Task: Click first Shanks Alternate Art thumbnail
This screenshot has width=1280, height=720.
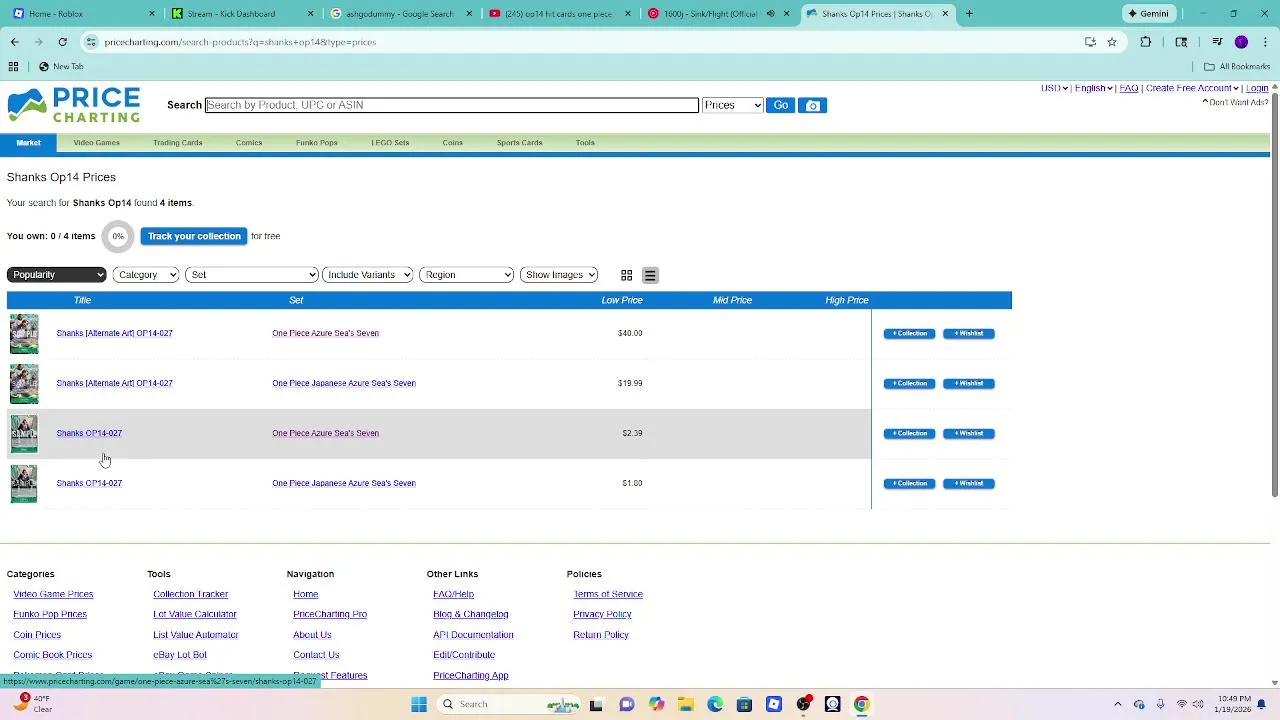Action: tap(24, 334)
